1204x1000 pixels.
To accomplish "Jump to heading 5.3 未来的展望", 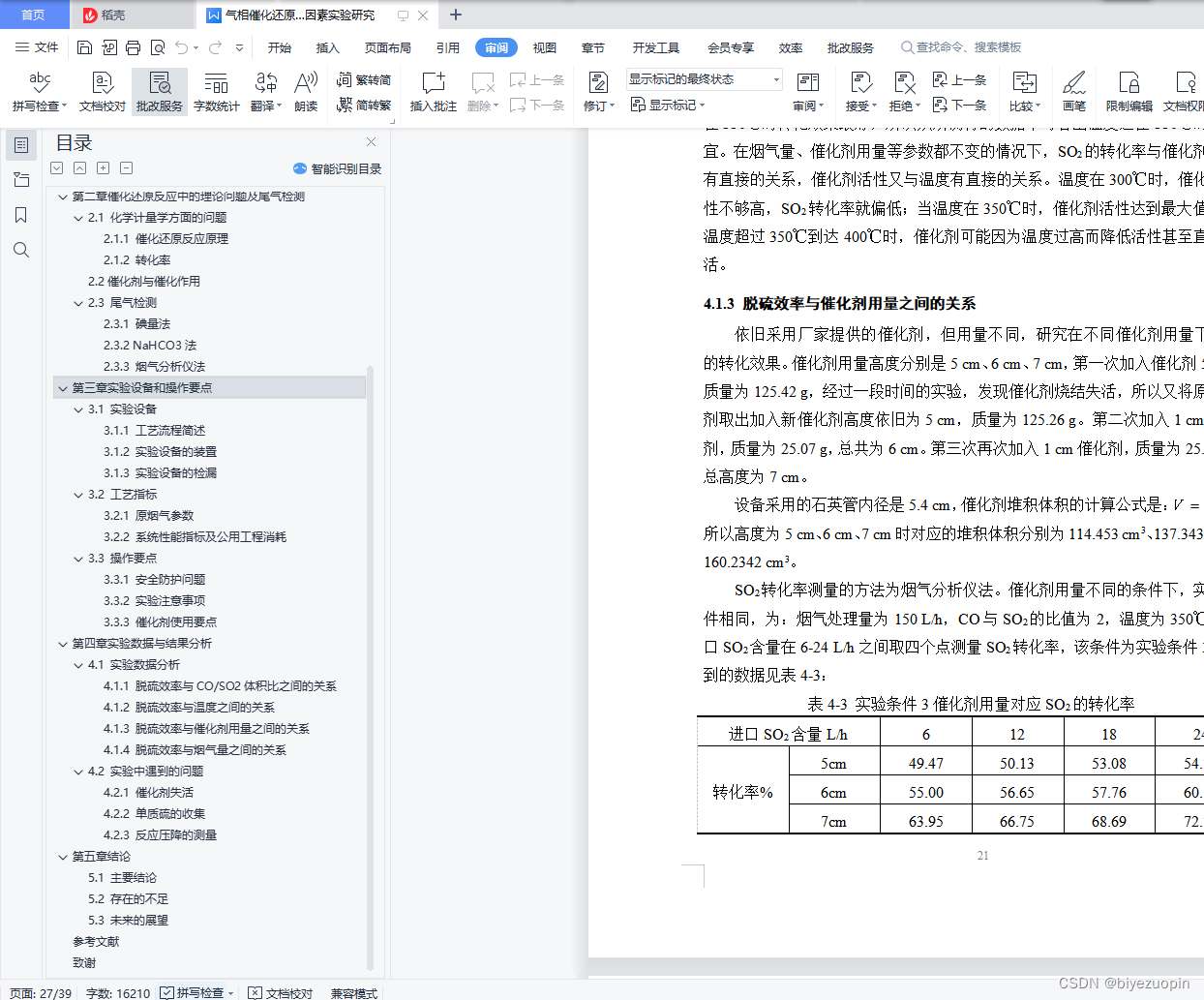I will pyautogui.click(x=128, y=921).
